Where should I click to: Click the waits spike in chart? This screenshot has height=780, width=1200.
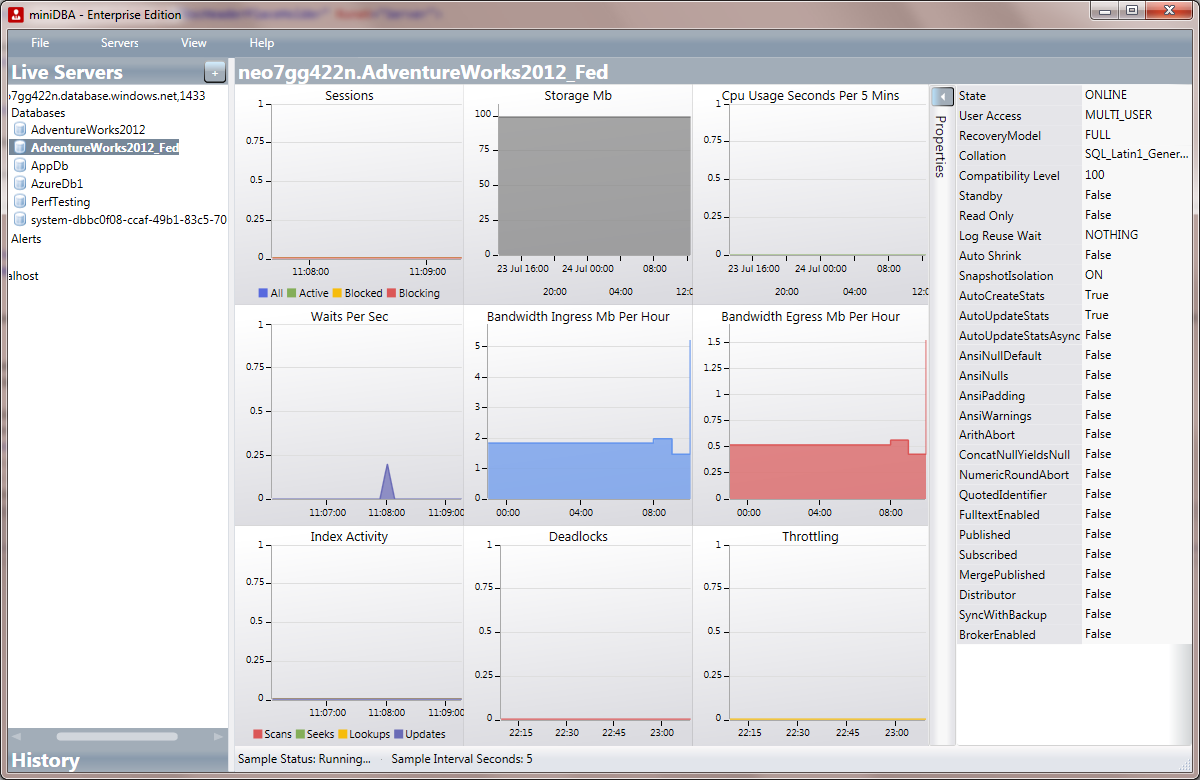(388, 482)
